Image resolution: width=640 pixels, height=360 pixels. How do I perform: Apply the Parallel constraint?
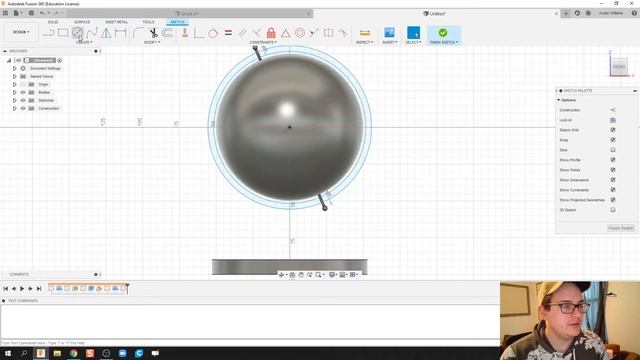tap(242, 33)
